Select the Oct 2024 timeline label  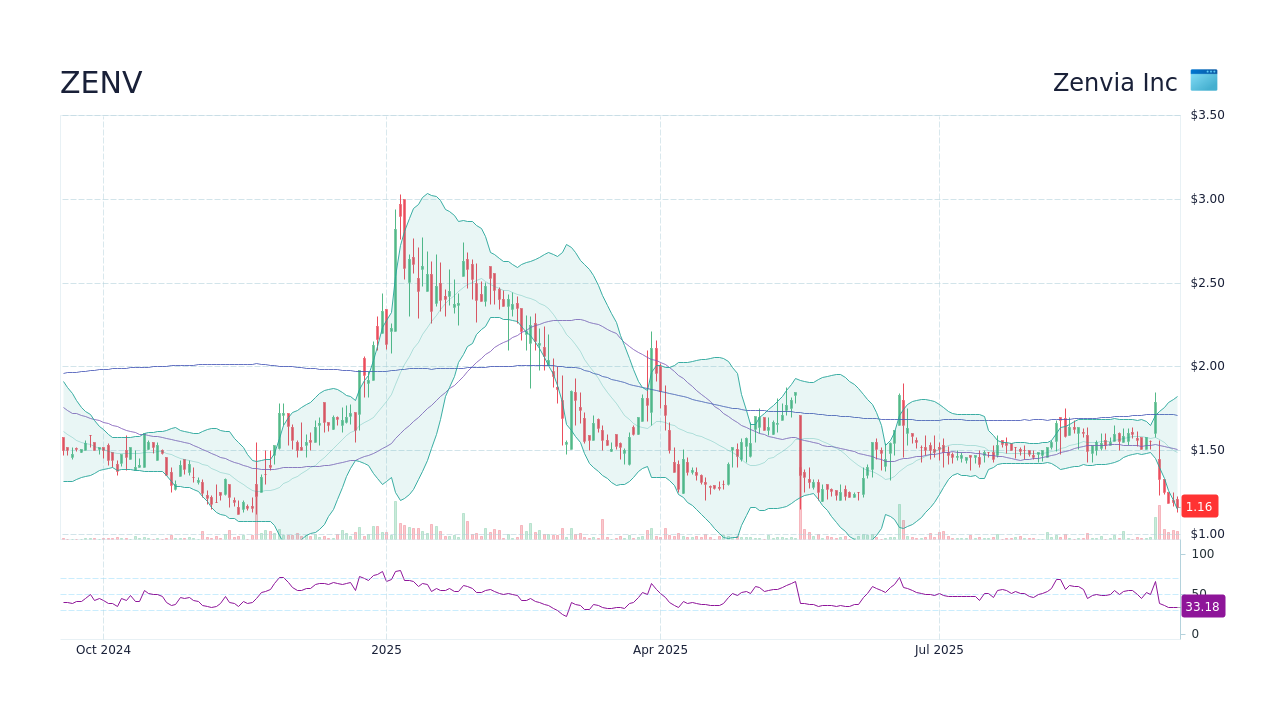point(103,650)
